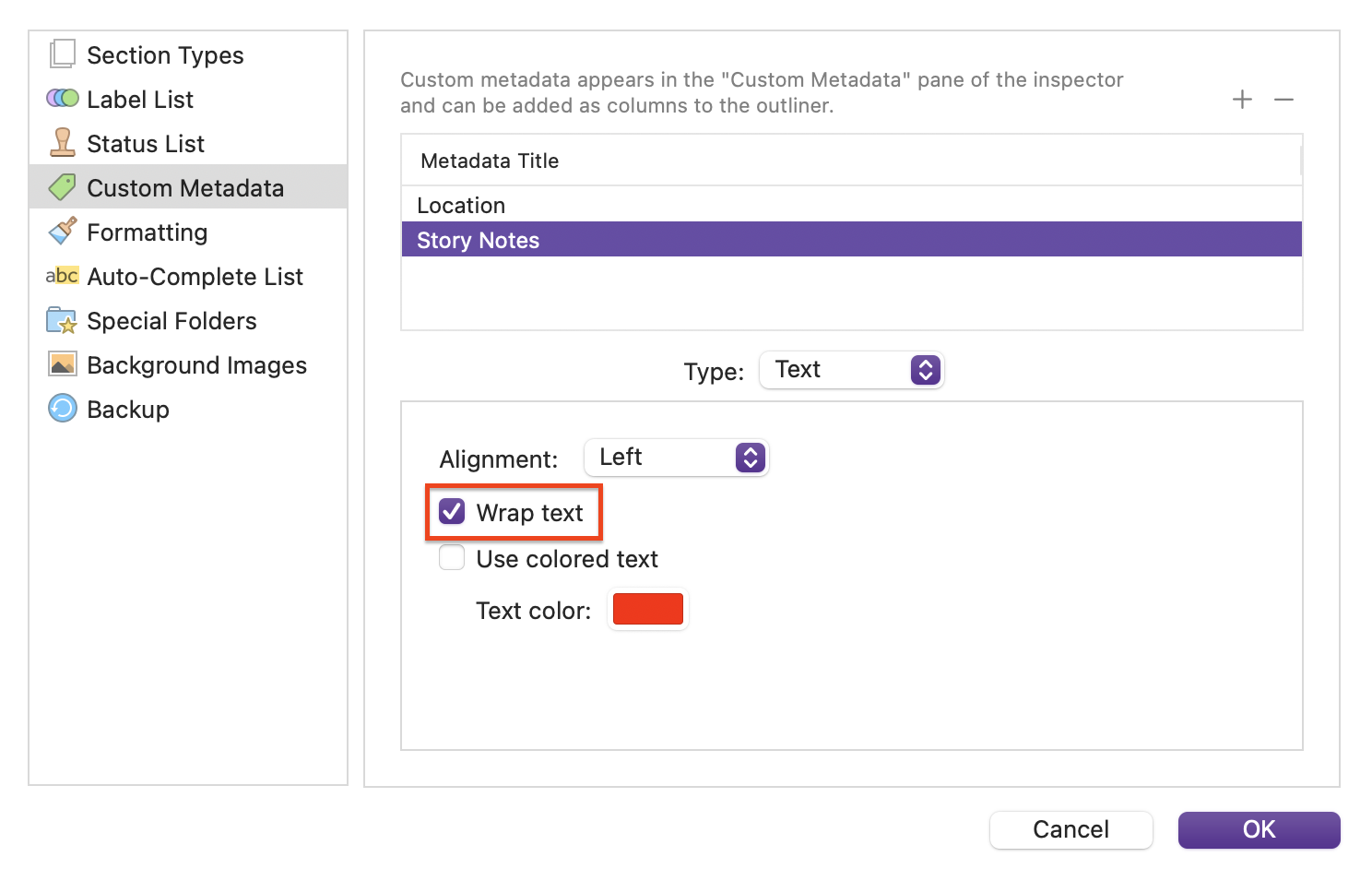Open the Alignment dropdown set to Left
Image resolution: width=1372 pixels, height=869 pixels.
[676, 458]
